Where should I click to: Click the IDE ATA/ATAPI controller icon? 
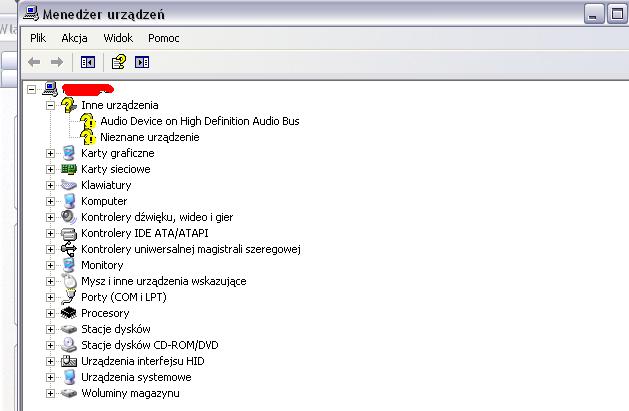point(69,233)
